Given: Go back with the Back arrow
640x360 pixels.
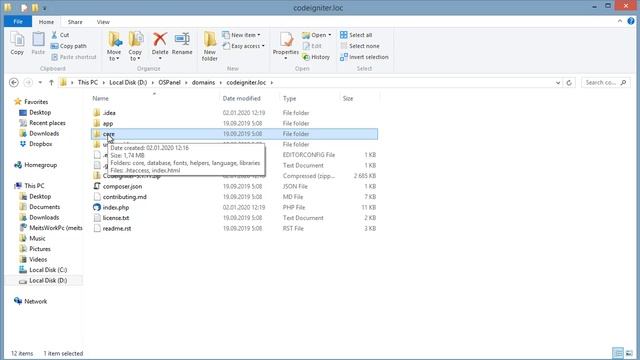Looking at the screenshot, I should coord(13,82).
